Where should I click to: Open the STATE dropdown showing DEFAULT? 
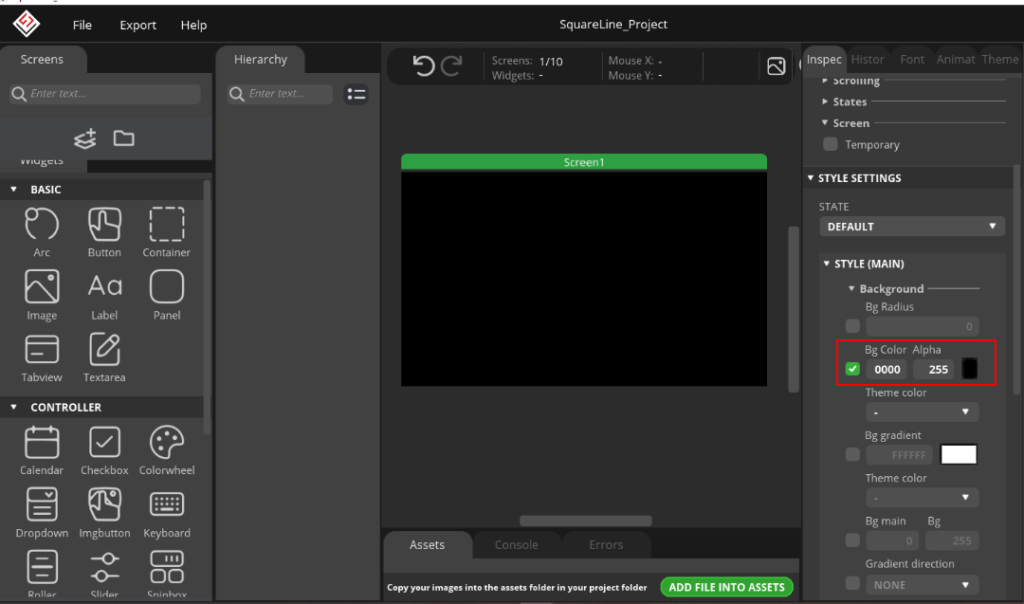(911, 226)
